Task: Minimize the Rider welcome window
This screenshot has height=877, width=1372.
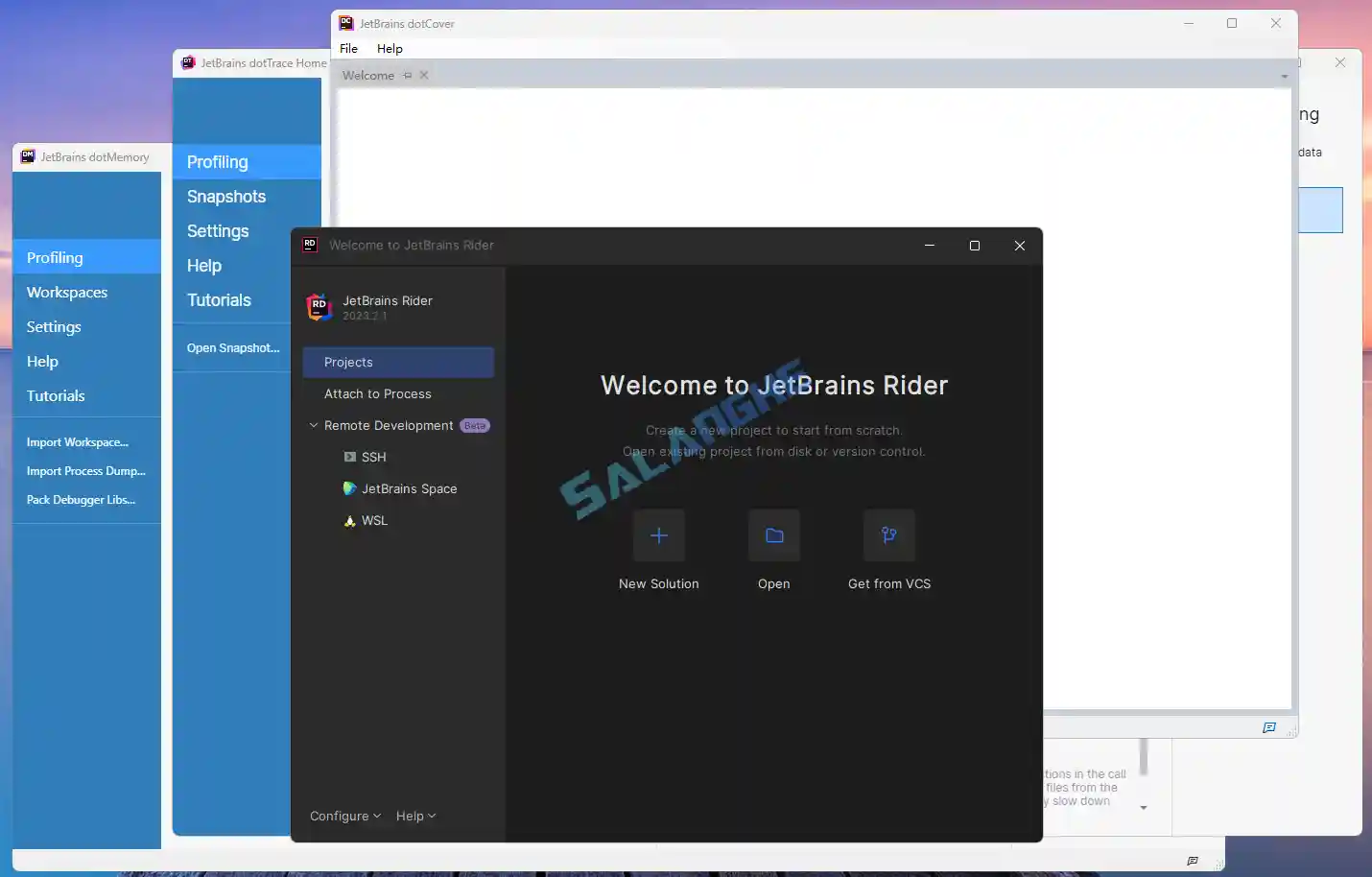Action: point(930,246)
